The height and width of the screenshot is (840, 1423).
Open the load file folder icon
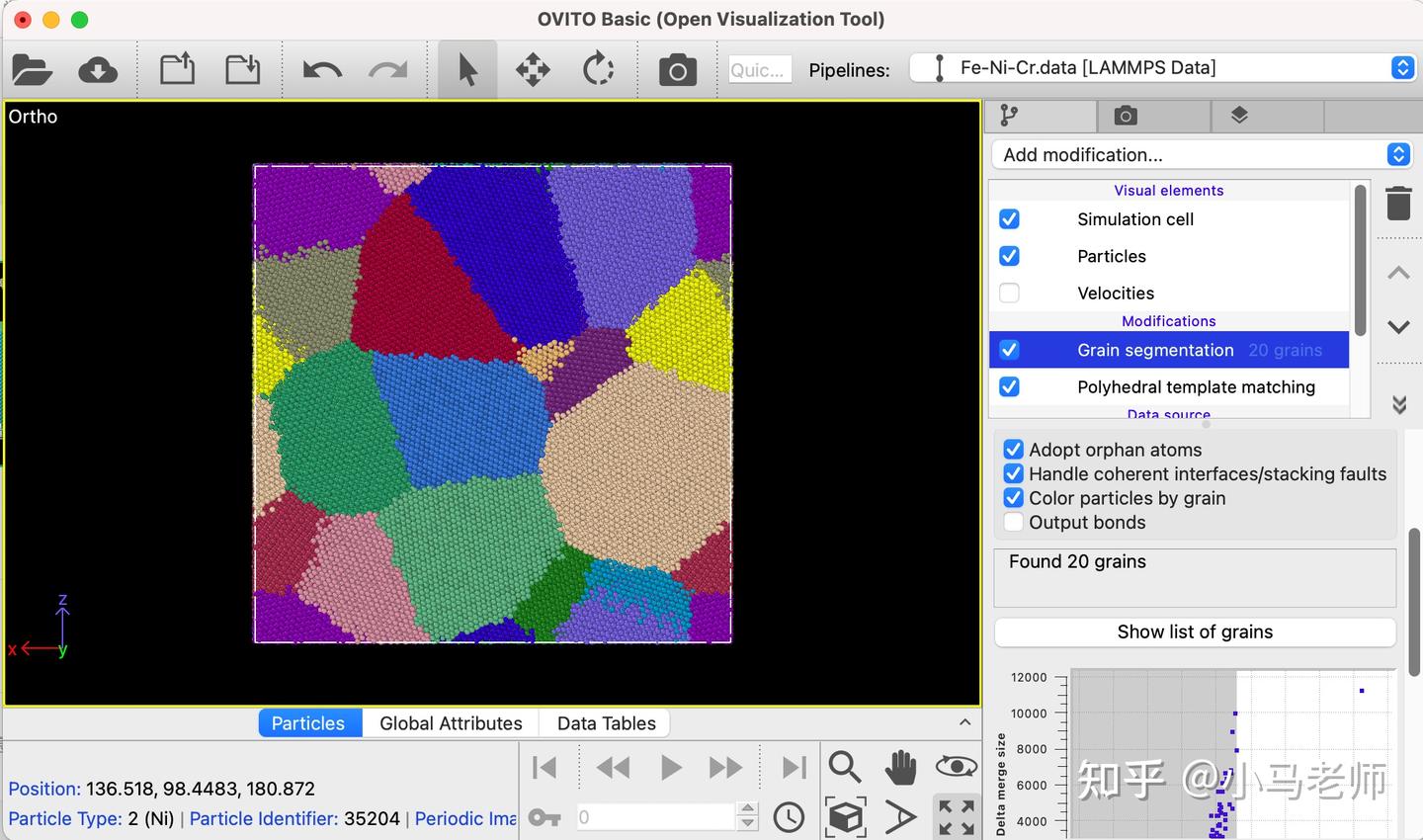click(x=32, y=70)
